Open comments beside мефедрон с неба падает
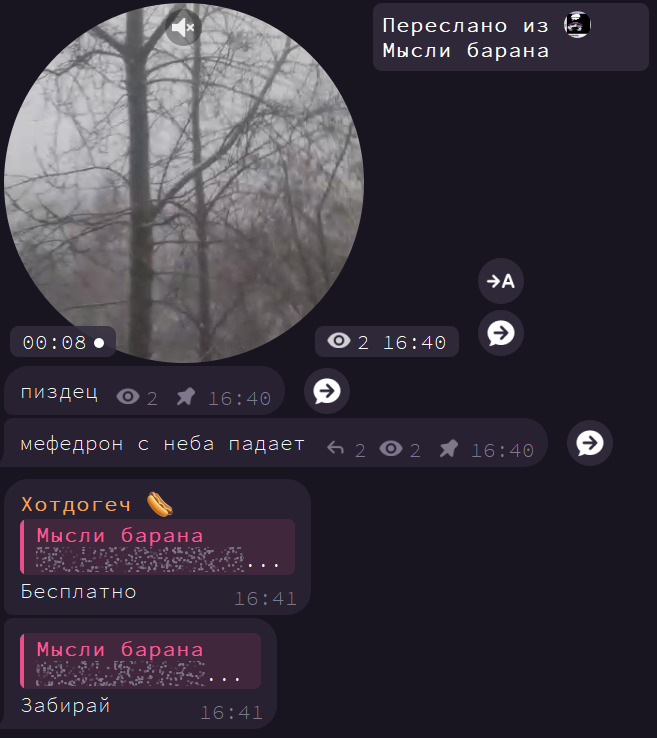This screenshot has height=738, width=657. (x=590, y=443)
